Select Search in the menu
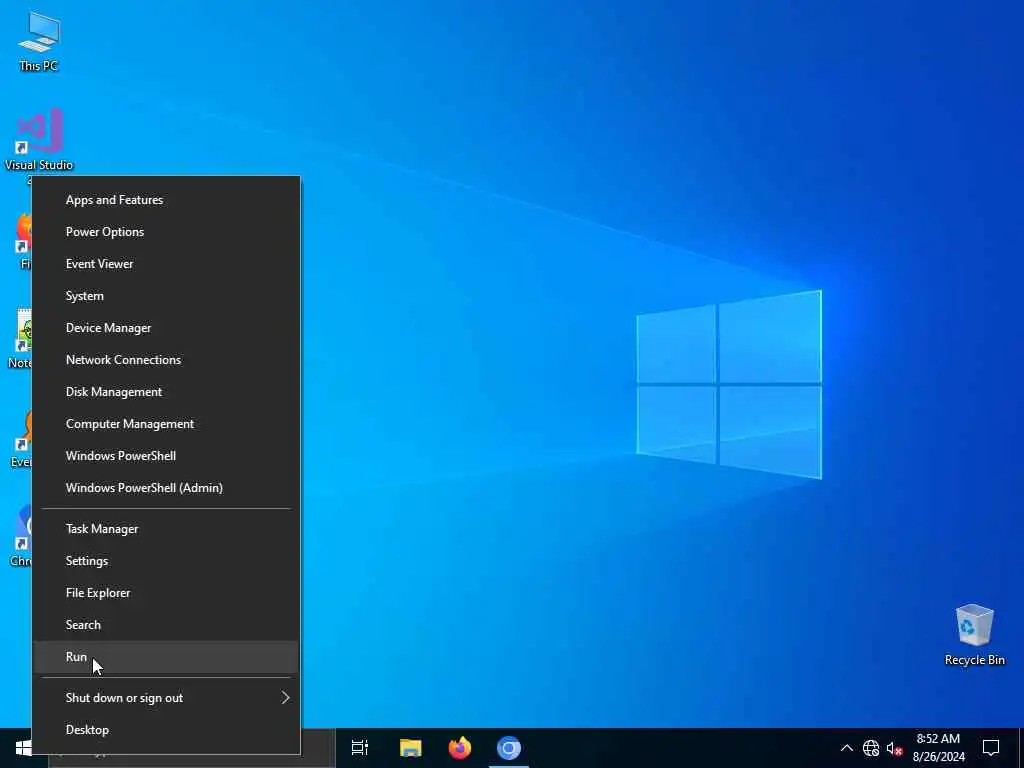 (167, 625)
